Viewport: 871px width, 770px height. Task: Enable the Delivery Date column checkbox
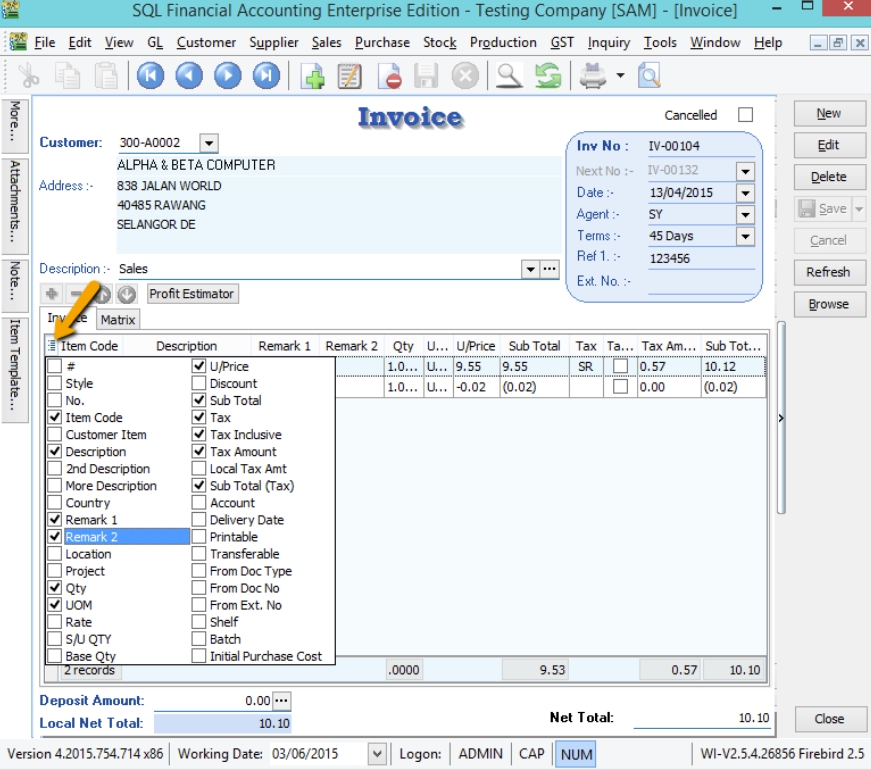(x=199, y=520)
